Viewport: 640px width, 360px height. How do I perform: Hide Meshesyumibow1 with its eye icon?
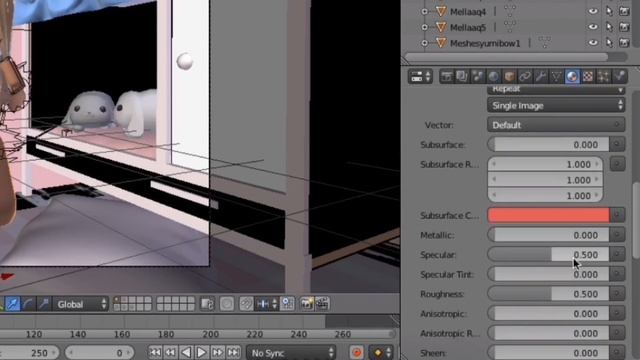593,42
